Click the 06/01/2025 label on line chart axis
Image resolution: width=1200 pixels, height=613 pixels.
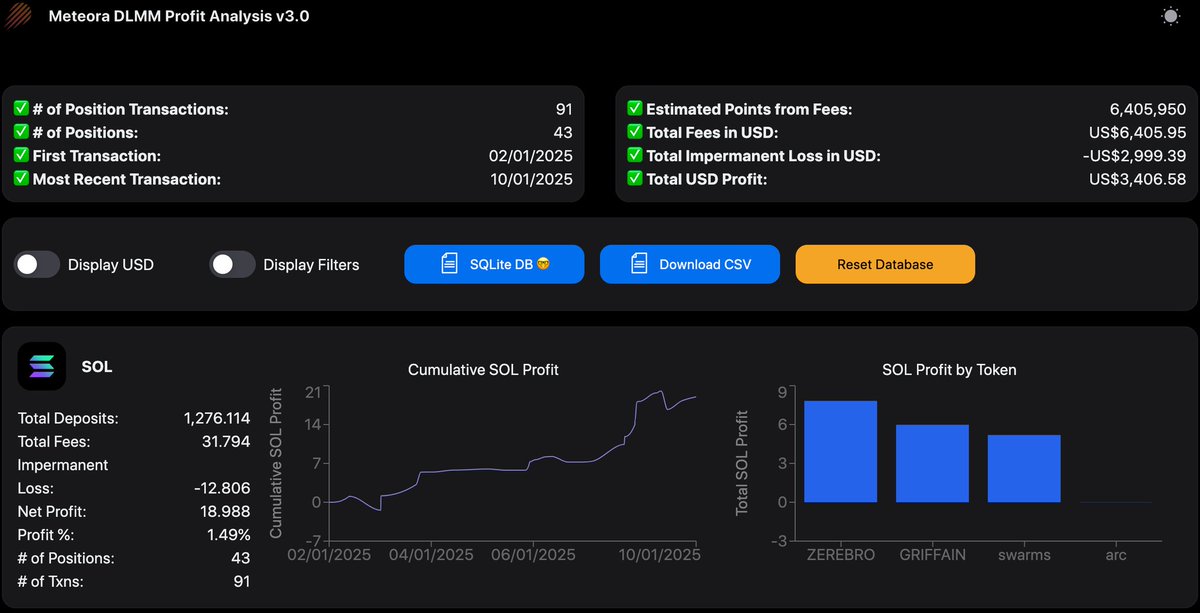point(533,554)
